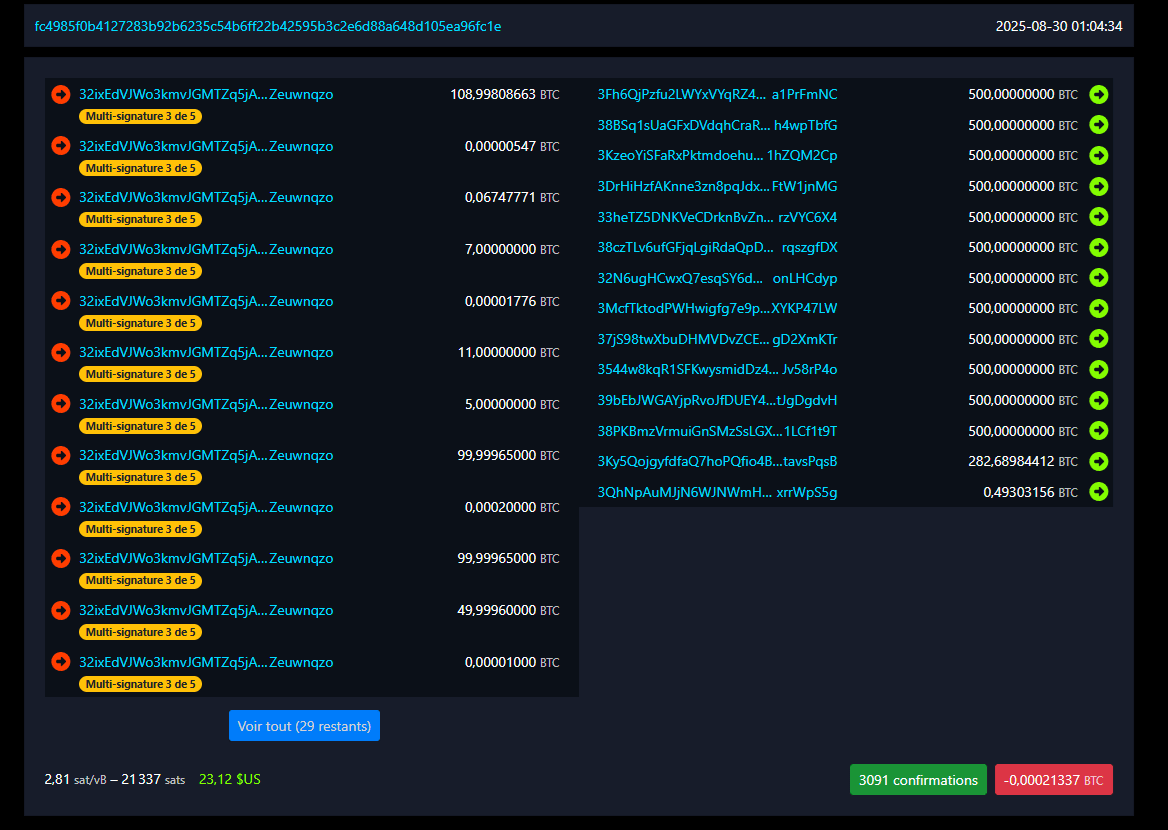The width and height of the screenshot is (1168, 830).
Task: Click the orange input arrow for 49,99960000 BTC
Action: click(x=61, y=610)
